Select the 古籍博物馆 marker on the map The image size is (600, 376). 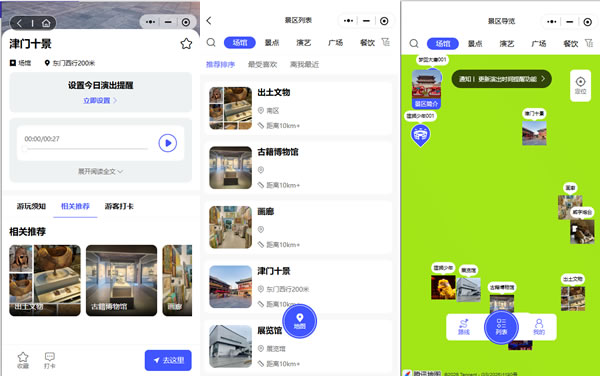click(502, 304)
